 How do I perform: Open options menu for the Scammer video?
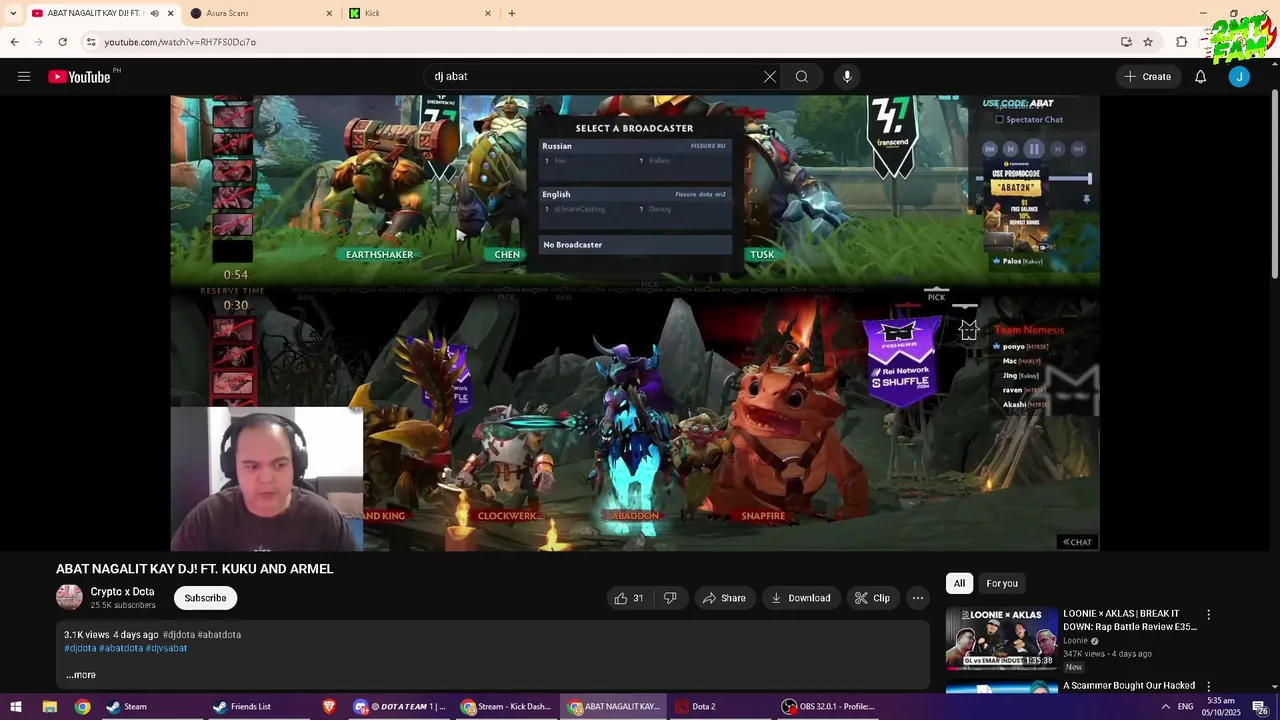click(1208, 687)
